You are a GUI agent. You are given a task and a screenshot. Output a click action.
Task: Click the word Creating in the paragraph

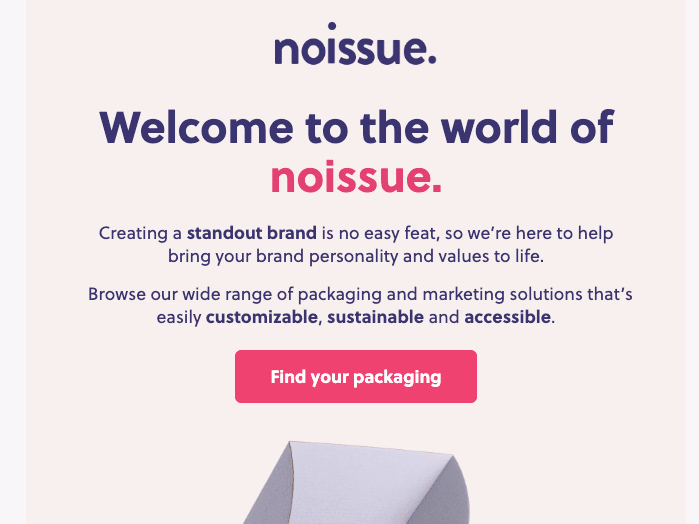pos(140,234)
